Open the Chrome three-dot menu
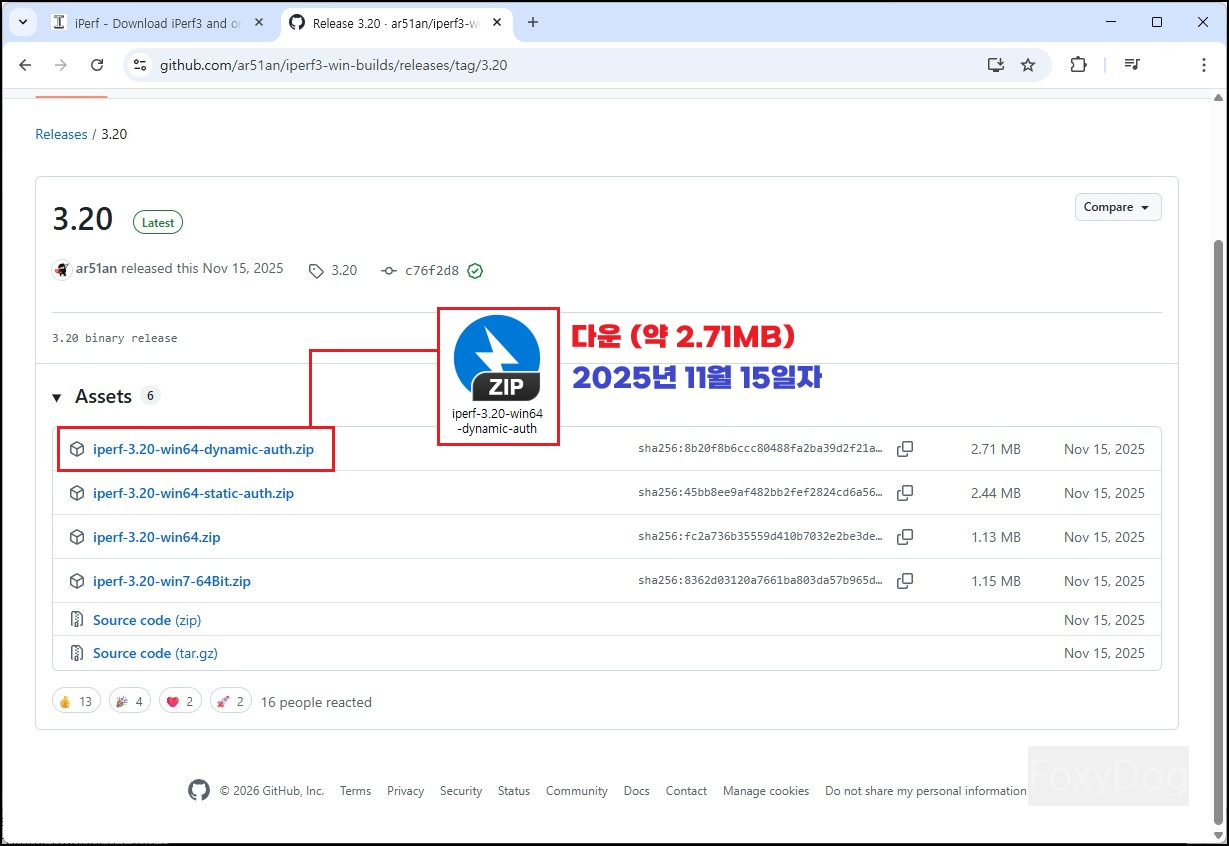This screenshot has width=1229, height=846. [1204, 65]
